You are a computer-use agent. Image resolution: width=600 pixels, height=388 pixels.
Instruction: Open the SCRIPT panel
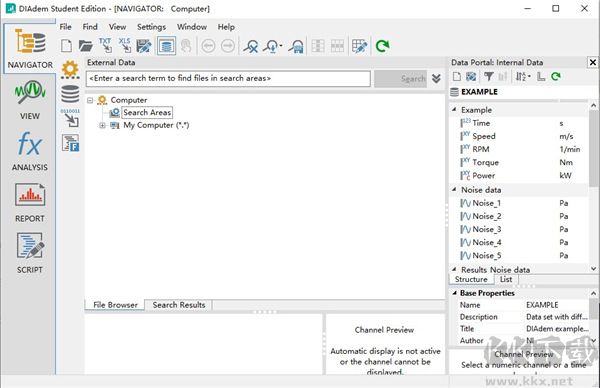(29, 253)
